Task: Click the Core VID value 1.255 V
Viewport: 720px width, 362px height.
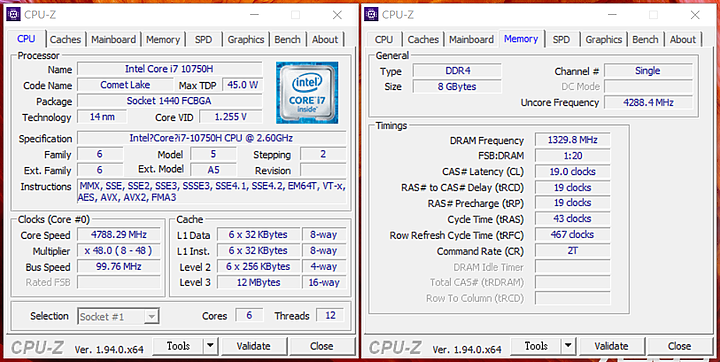Action: (231, 117)
